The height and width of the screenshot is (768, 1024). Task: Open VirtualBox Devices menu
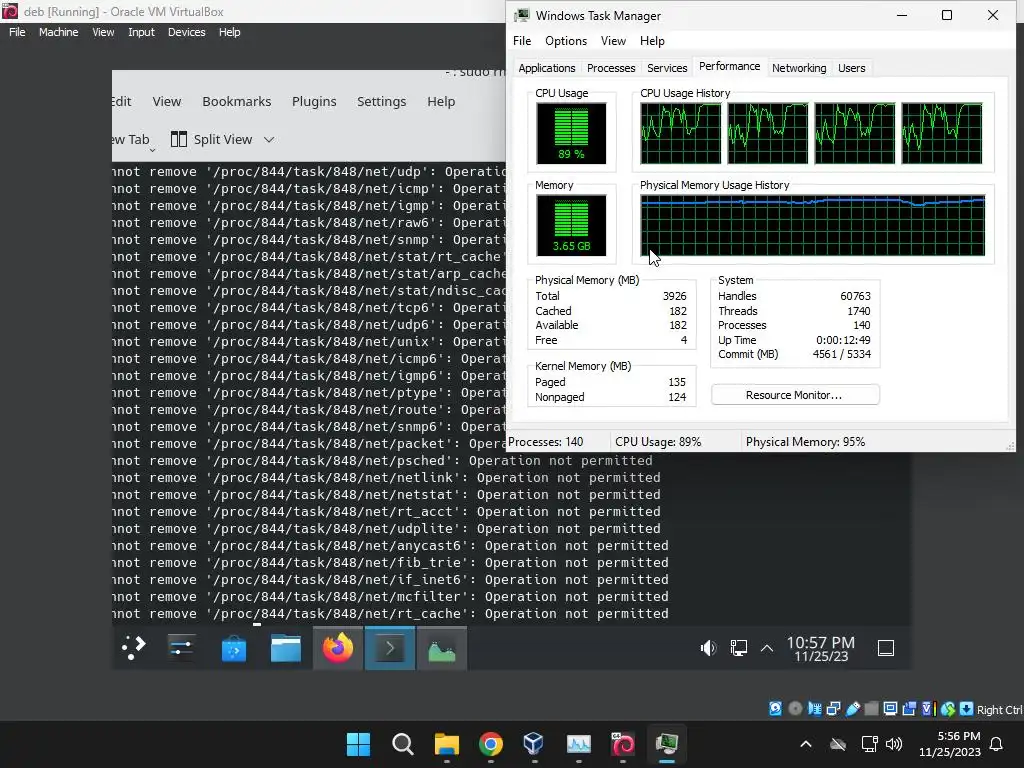(x=186, y=32)
